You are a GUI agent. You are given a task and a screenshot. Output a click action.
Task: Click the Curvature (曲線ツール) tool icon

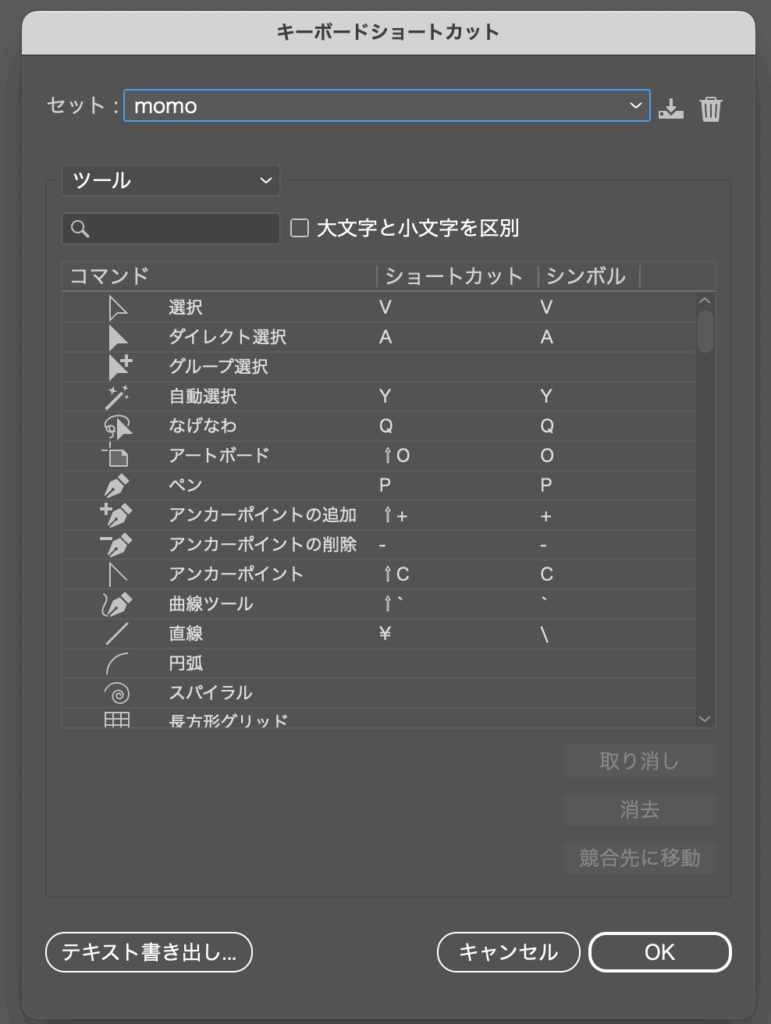pyautogui.click(x=116, y=604)
